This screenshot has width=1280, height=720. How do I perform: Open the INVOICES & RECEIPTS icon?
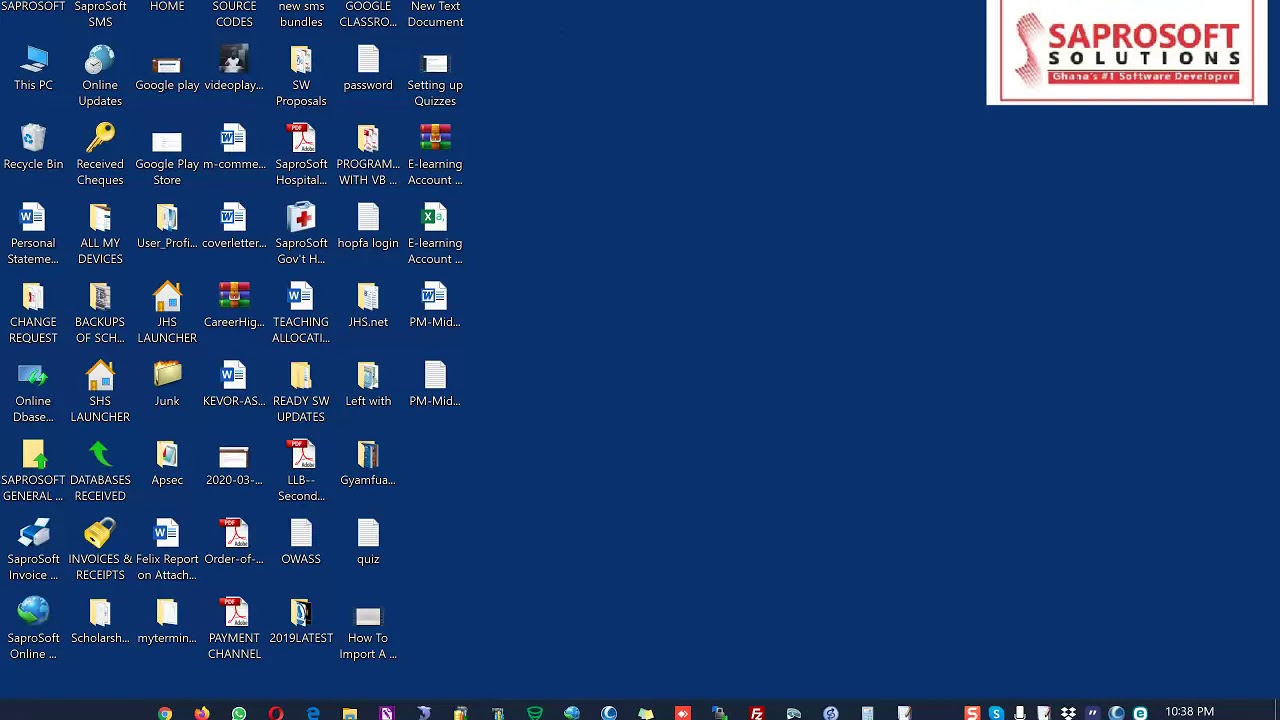[100, 551]
